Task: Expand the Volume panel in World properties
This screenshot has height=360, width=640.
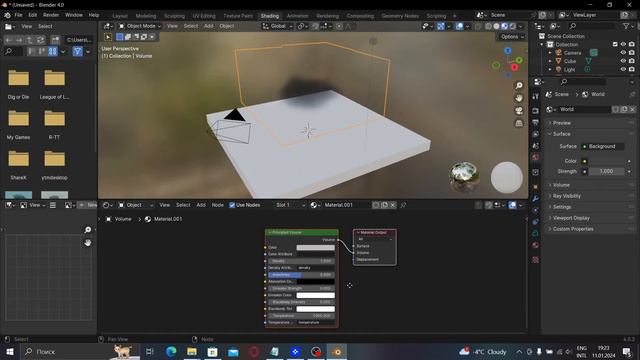Action: click(x=561, y=185)
